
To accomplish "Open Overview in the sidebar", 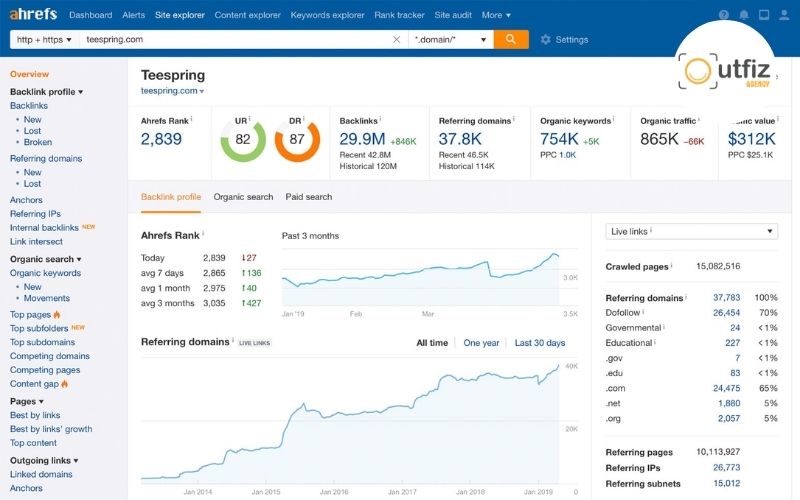I will pyautogui.click(x=30, y=74).
